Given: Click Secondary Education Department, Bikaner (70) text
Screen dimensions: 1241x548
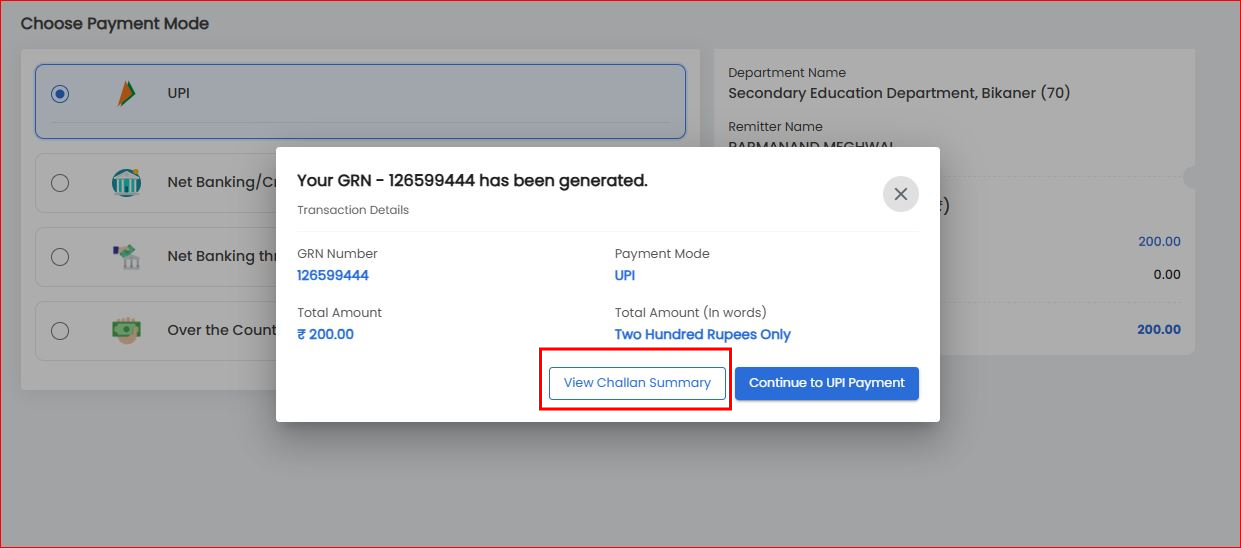Looking at the screenshot, I should pos(899,93).
